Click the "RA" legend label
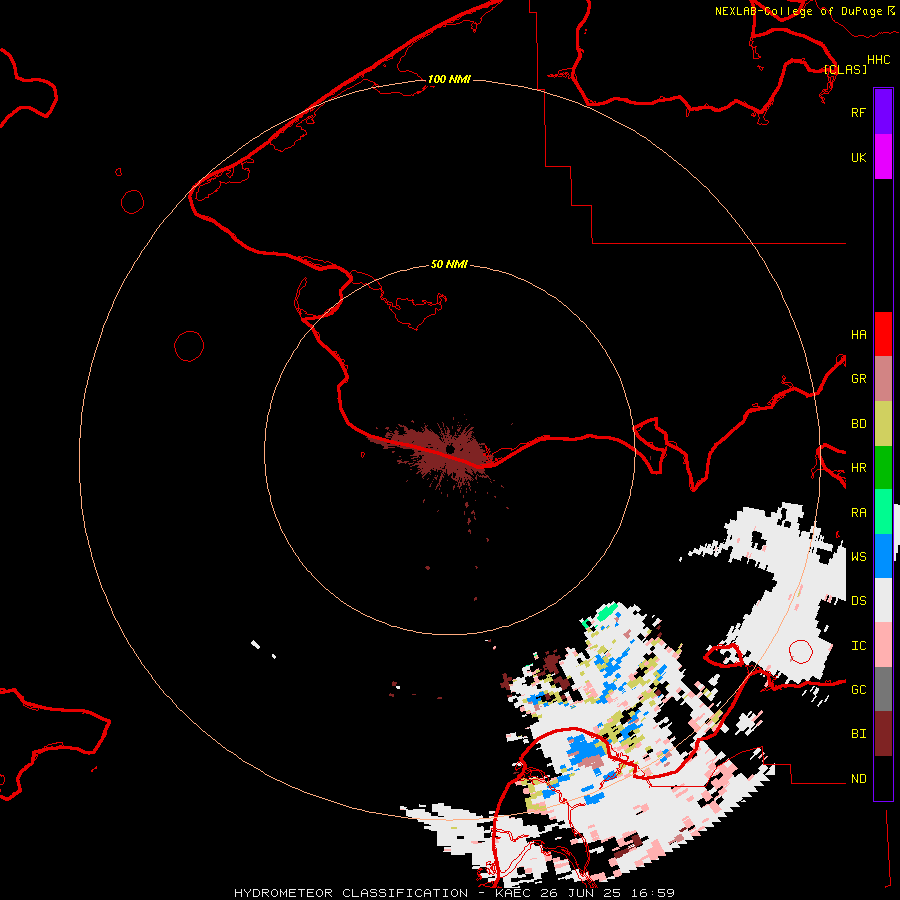The width and height of the screenshot is (900, 900). (x=858, y=512)
